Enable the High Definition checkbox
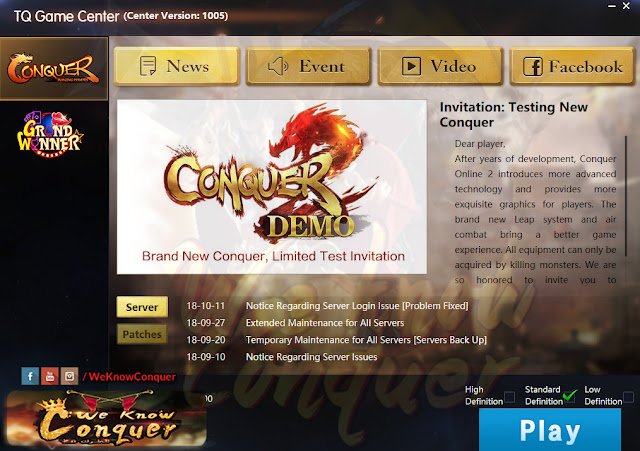The width and height of the screenshot is (640, 451). [x=509, y=396]
